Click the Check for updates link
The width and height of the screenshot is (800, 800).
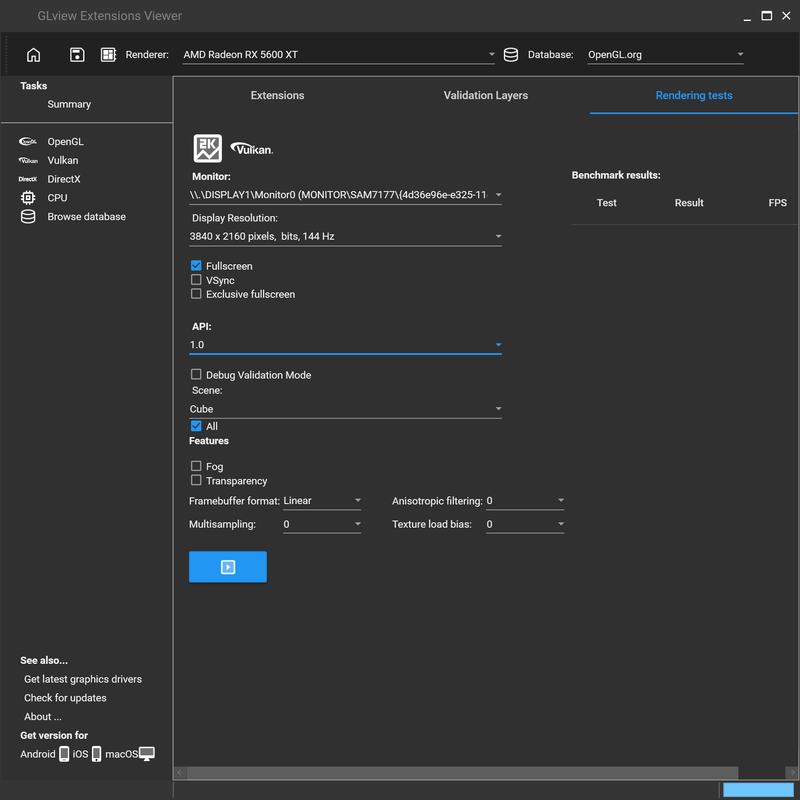65,698
